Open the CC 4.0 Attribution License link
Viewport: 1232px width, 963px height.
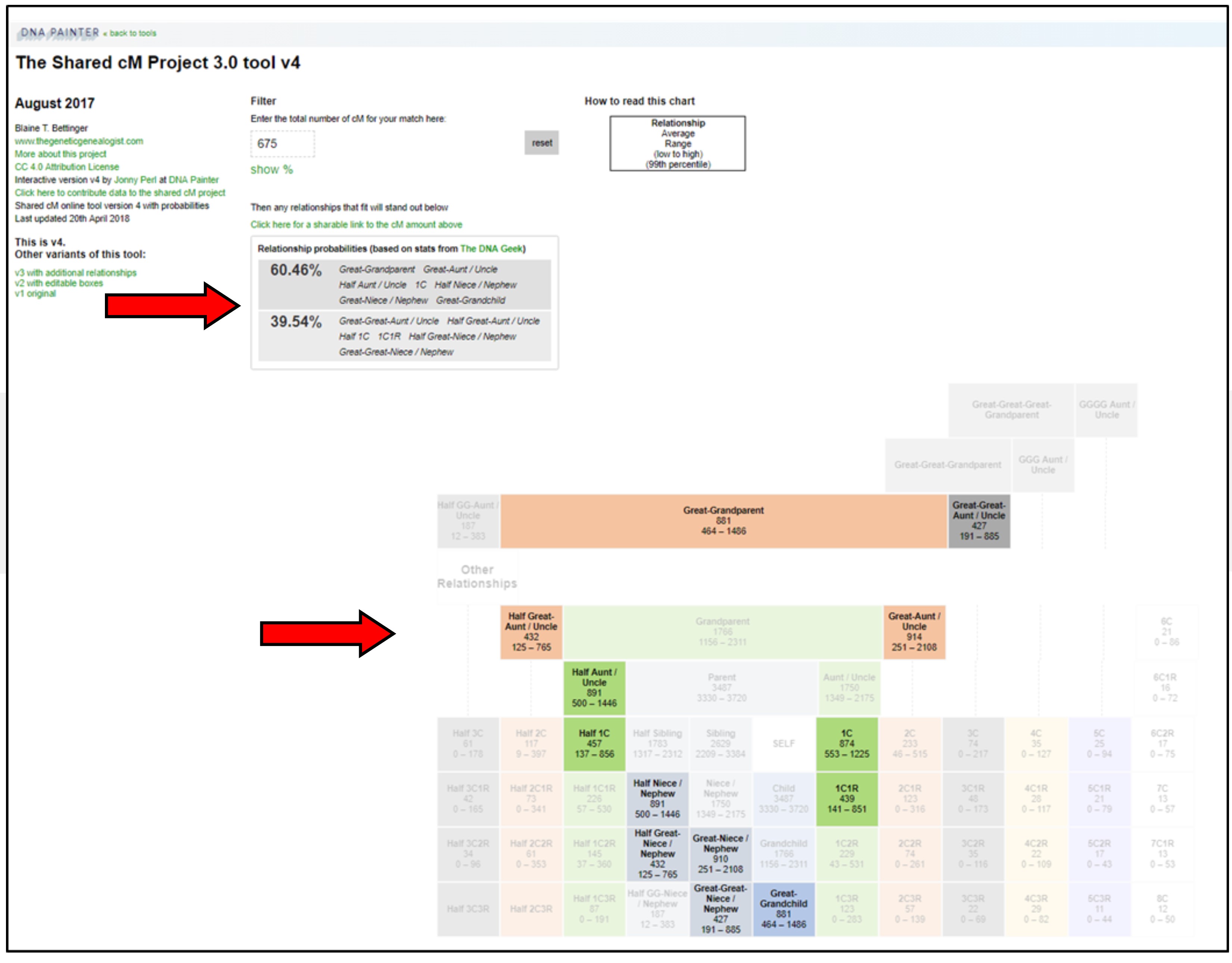66,167
